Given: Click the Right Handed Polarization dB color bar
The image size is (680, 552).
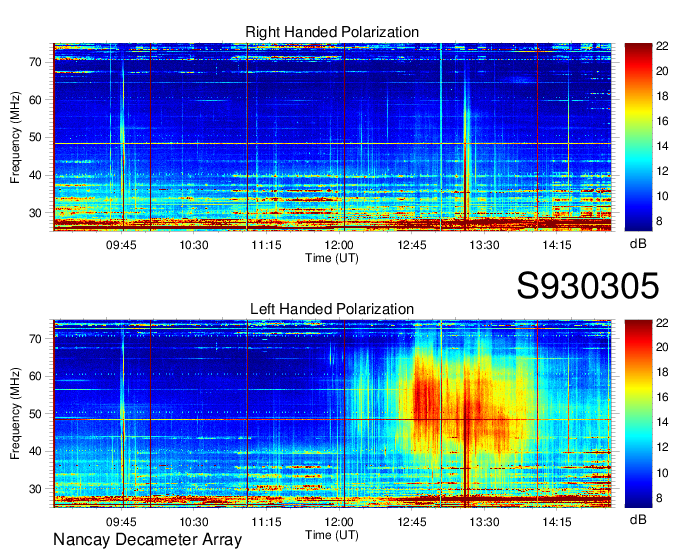Looking at the screenshot, I should tap(638, 137).
